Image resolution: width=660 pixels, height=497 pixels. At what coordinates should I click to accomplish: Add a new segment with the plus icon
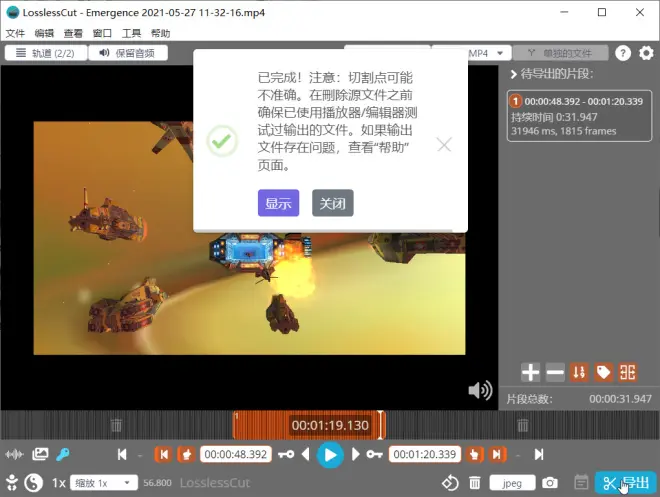point(530,372)
